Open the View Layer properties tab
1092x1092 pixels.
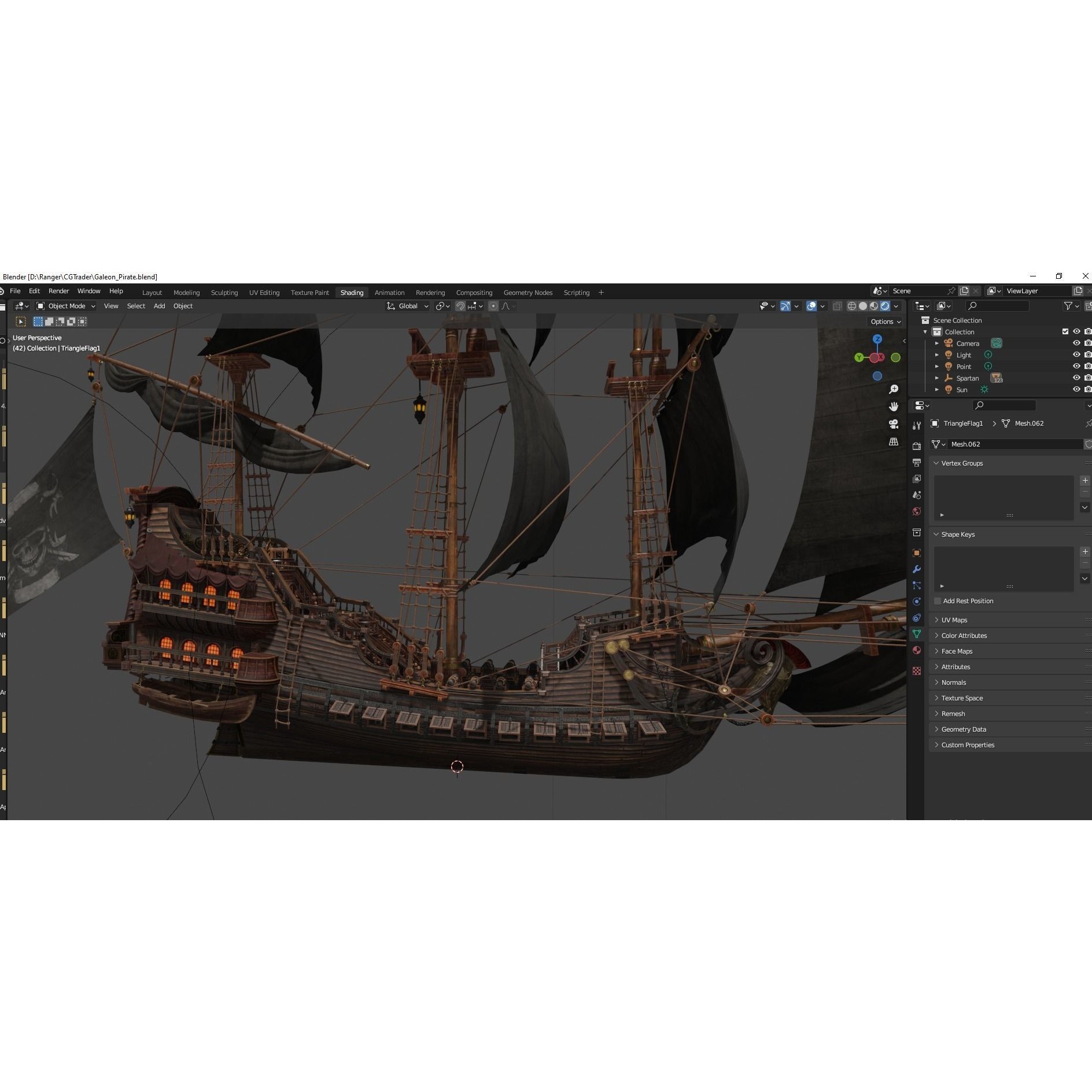pyautogui.click(x=917, y=478)
